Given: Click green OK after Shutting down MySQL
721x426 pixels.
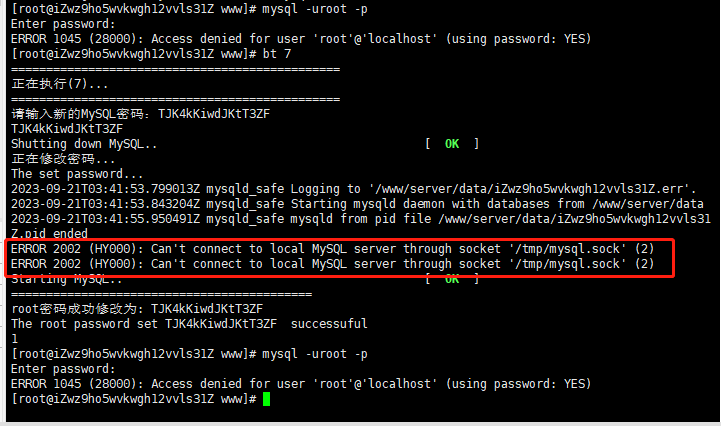Looking at the screenshot, I should (452, 144).
